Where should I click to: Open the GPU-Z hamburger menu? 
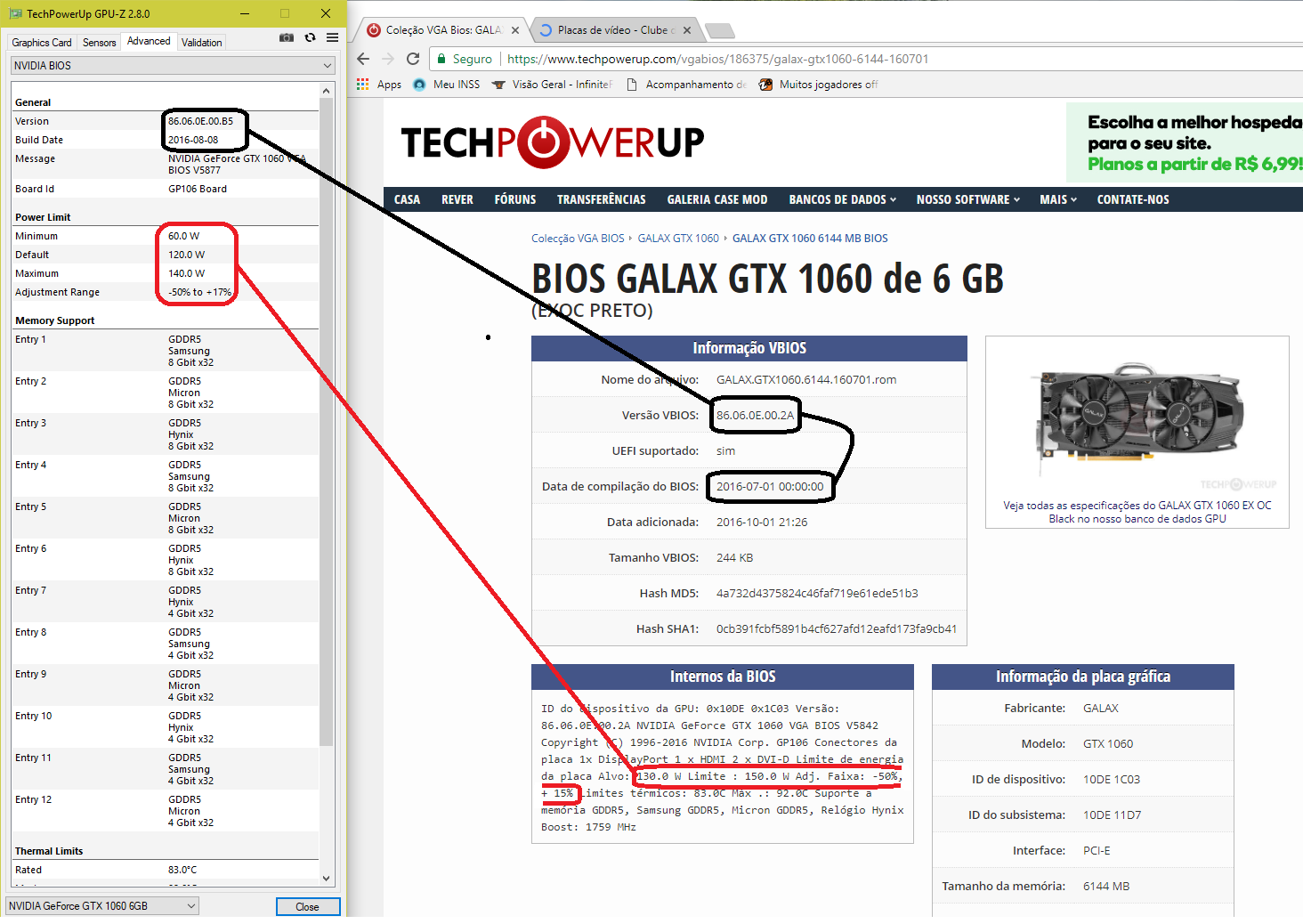[332, 37]
